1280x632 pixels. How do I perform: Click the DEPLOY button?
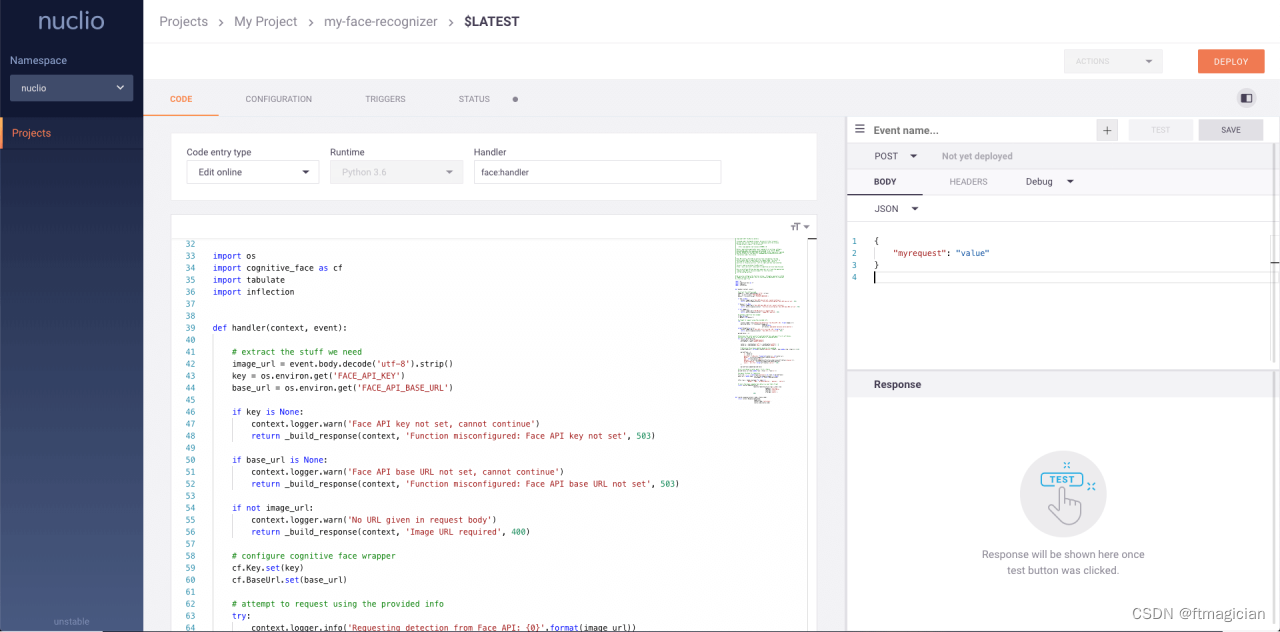pyautogui.click(x=1231, y=61)
